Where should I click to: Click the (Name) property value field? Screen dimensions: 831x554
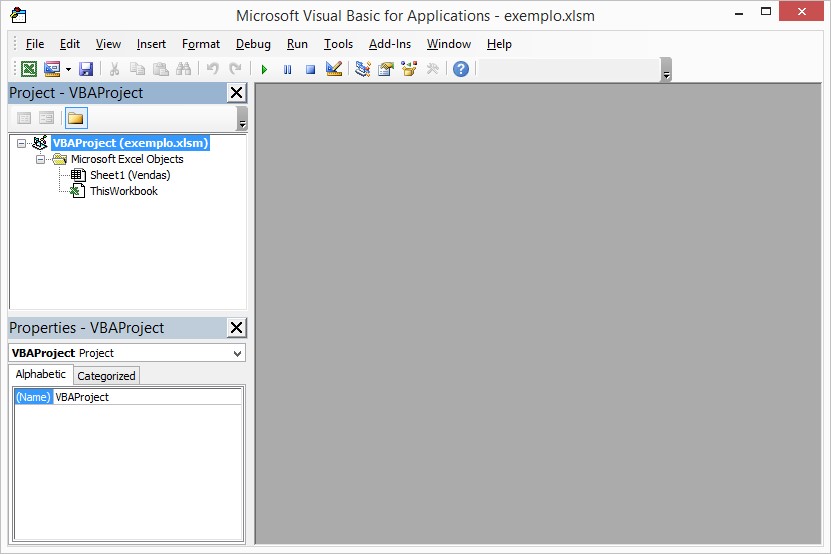click(x=147, y=397)
